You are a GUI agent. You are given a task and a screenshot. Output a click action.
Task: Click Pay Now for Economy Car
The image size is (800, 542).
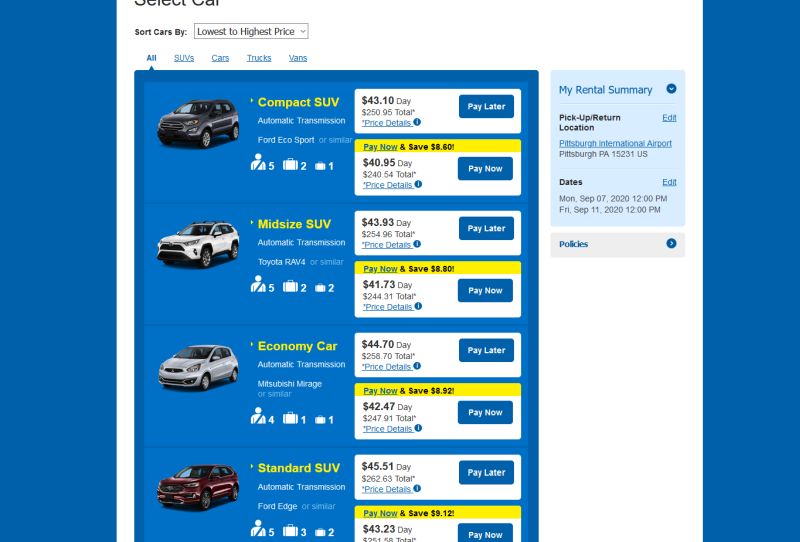click(485, 412)
